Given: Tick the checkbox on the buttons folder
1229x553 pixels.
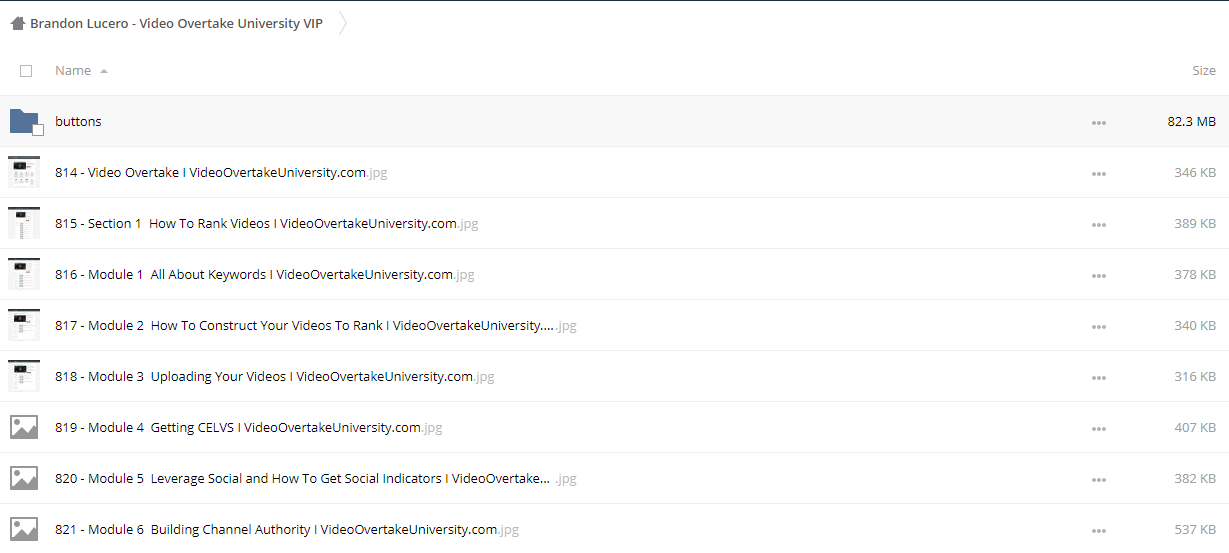Looking at the screenshot, I should 38,130.
